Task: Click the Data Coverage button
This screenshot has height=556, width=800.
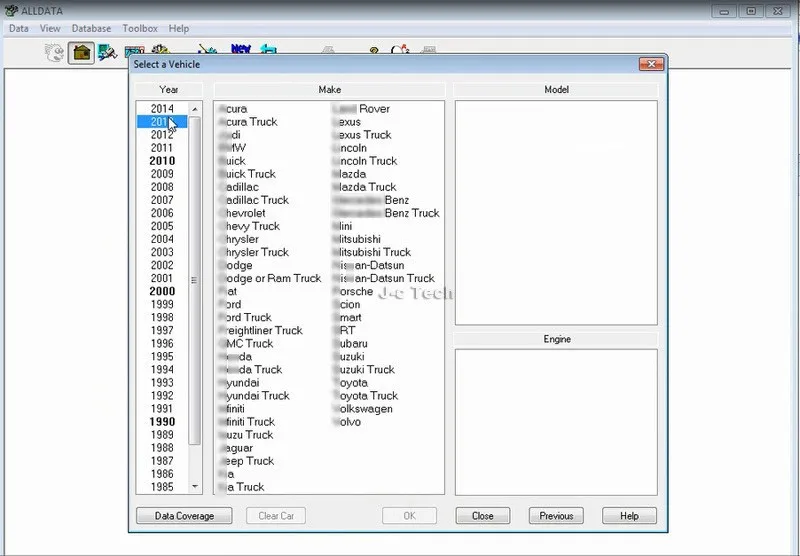Action: coord(184,516)
